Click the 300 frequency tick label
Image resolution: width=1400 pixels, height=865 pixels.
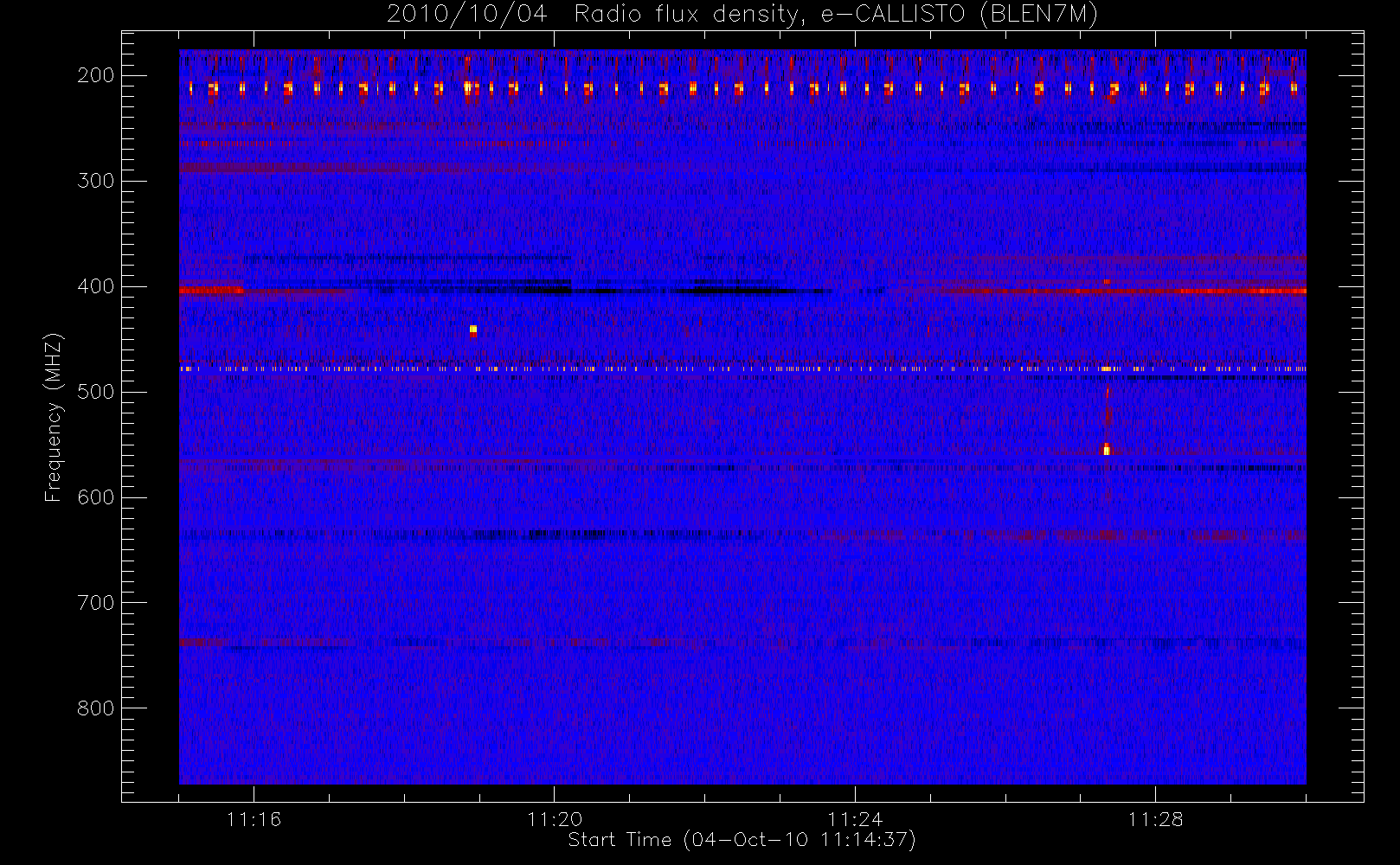pos(95,181)
